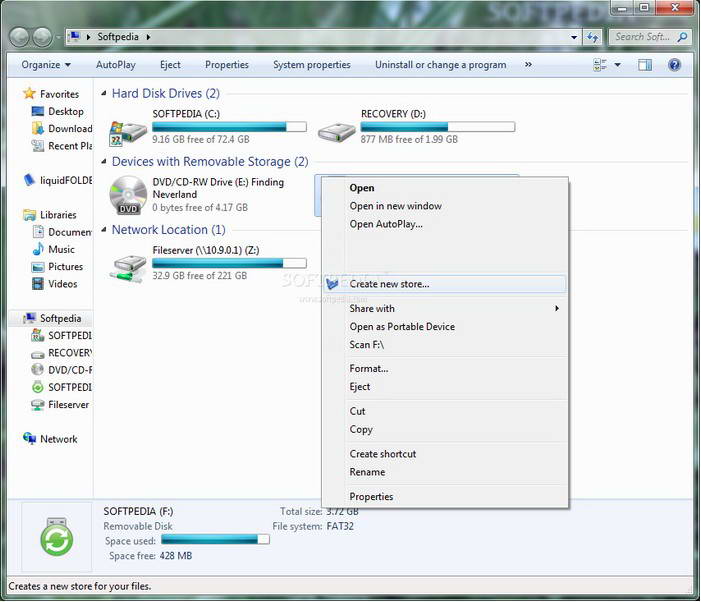Screen dimensions: 701x602
Task: Click the search magnifier icon
Action: (682, 37)
